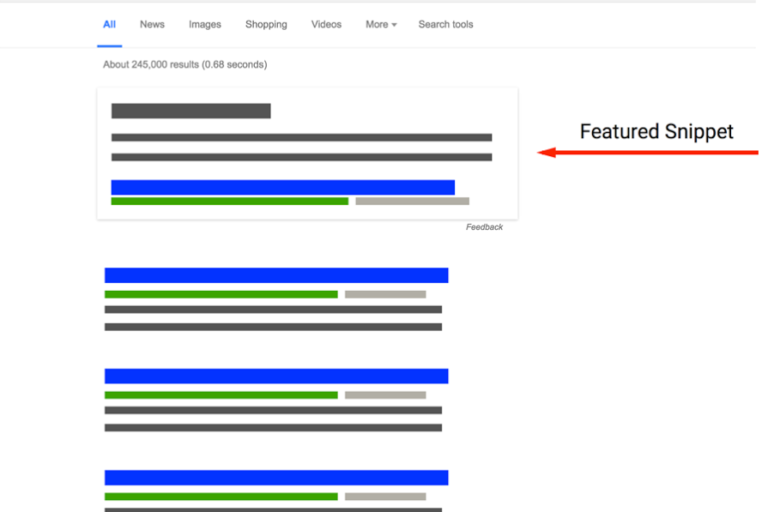Screen dimensions: 768x512
Task: Open the third organic result's blue title
Action: pyautogui.click(x=276, y=478)
